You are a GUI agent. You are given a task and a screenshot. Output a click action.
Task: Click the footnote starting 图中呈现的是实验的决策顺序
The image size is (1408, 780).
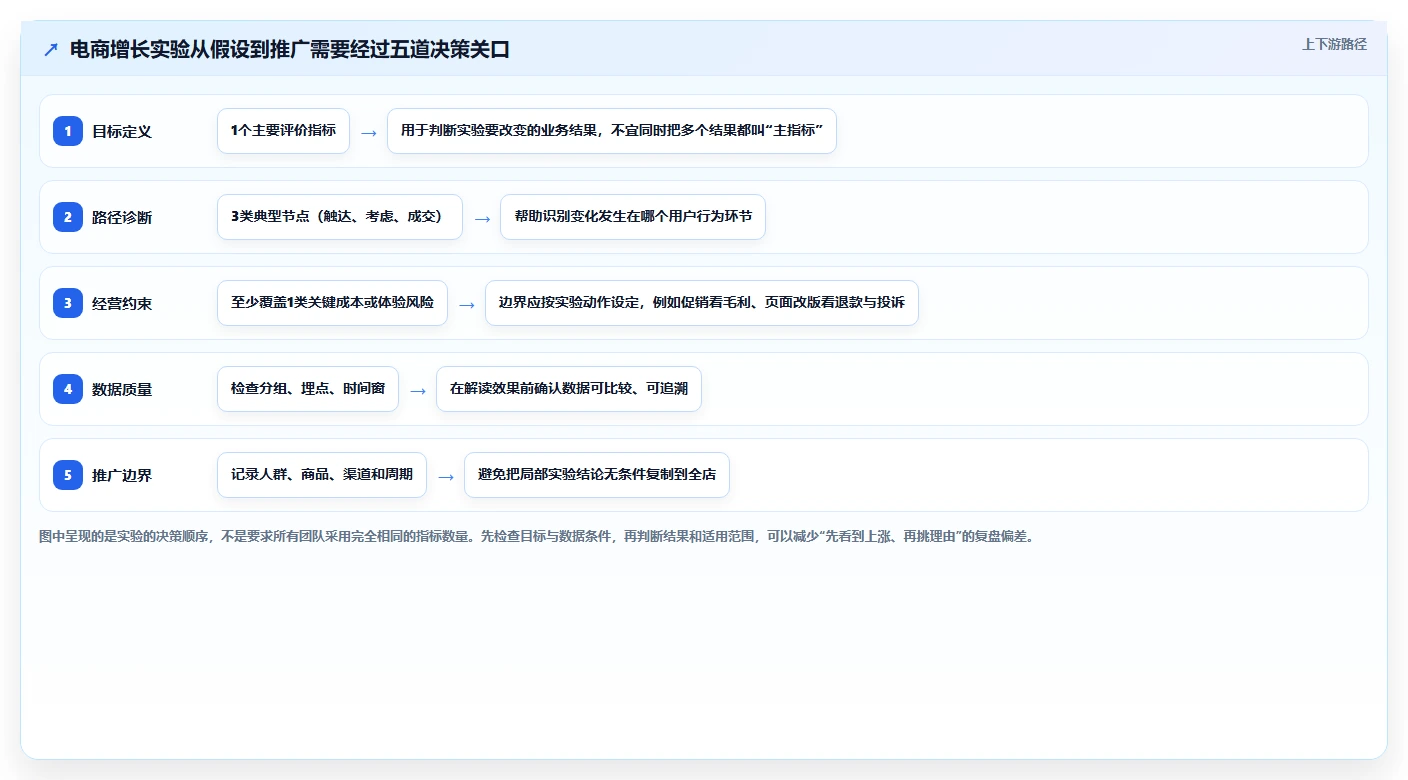(x=536, y=536)
